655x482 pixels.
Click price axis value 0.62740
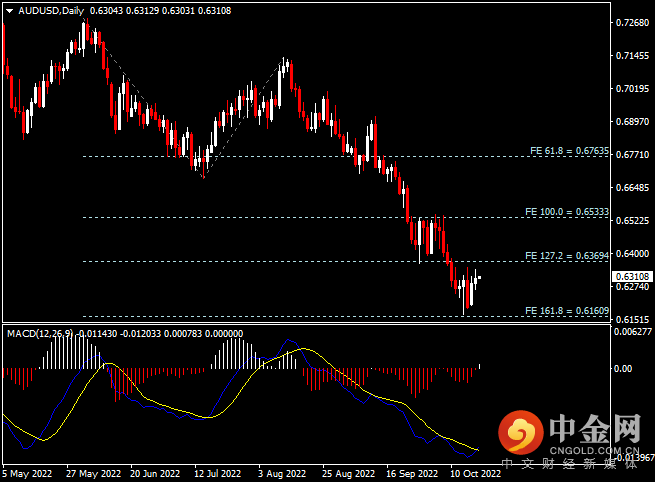633,287
